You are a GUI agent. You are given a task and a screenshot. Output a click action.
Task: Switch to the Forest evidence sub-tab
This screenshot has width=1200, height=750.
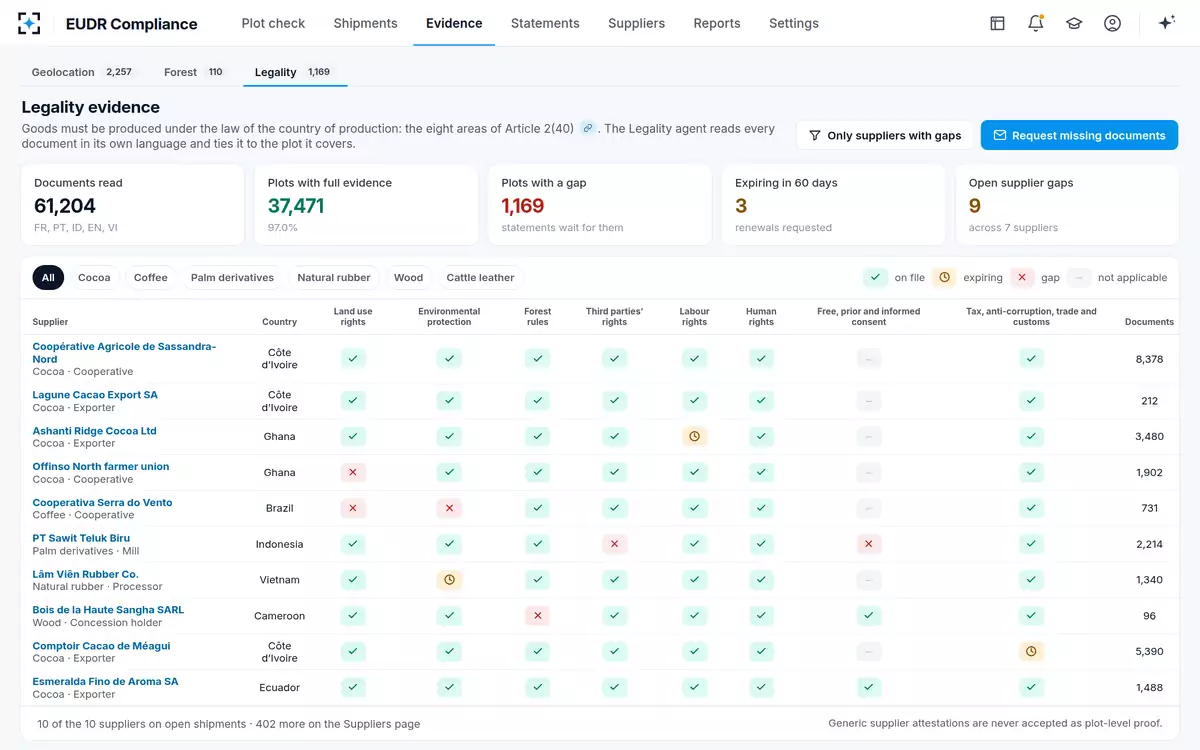pyautogui.click(x=194, y=72)
